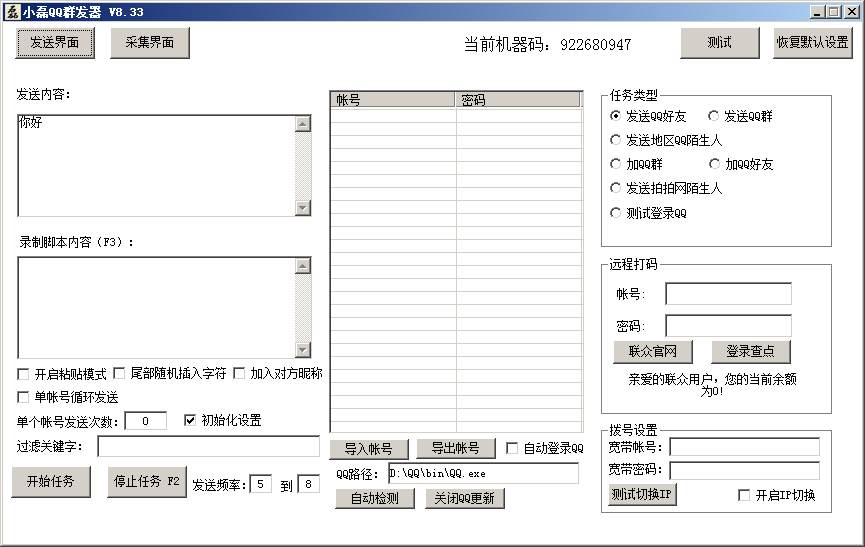Screen dimensions: 865x547
Task: Enable the 加入对方昵称 checkbox
Action: [x=239, y=373]
